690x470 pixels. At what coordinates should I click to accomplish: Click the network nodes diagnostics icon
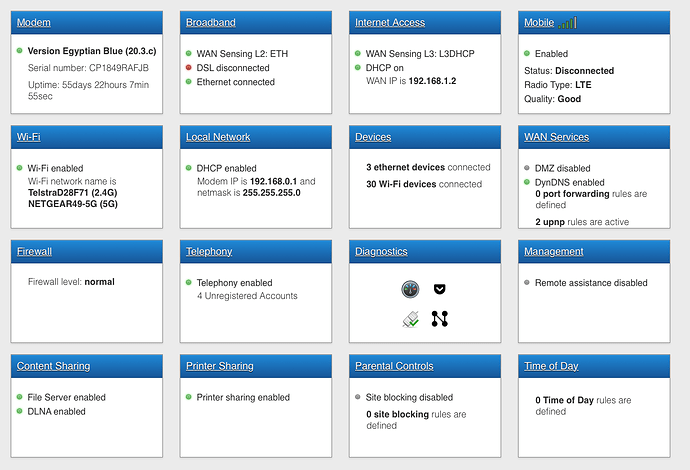tap(440, 319)
